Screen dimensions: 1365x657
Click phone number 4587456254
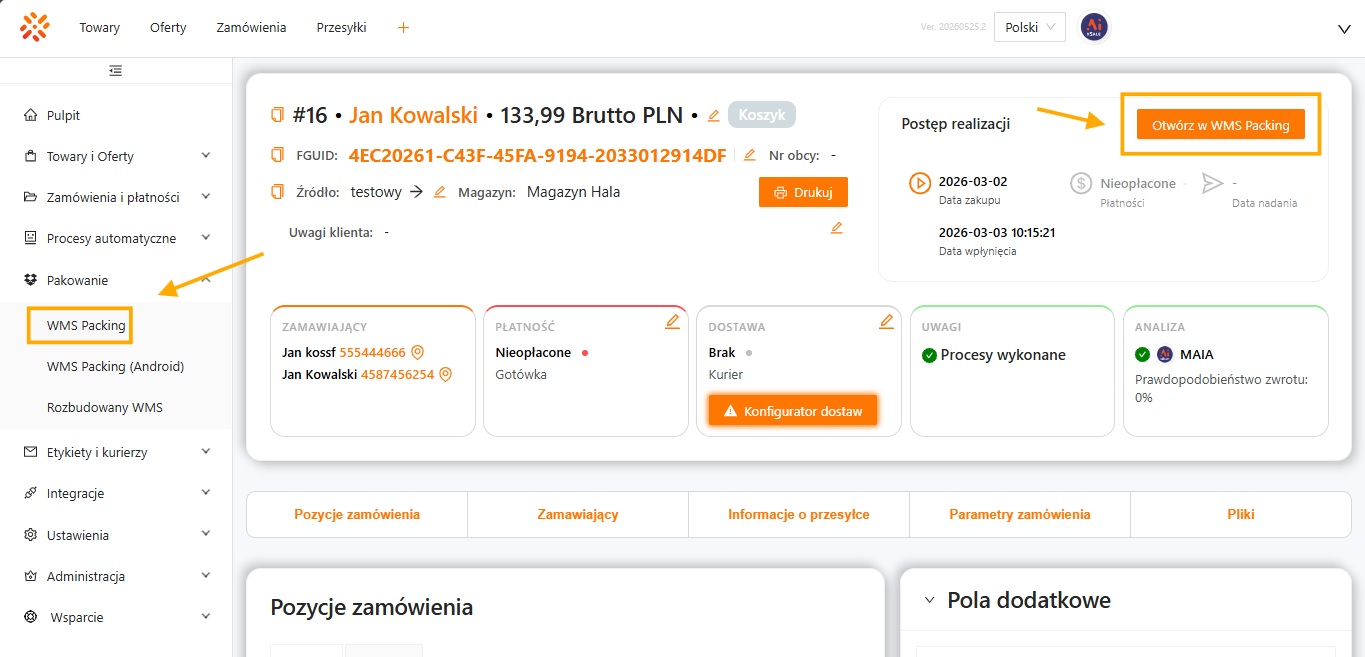(398, 375)
